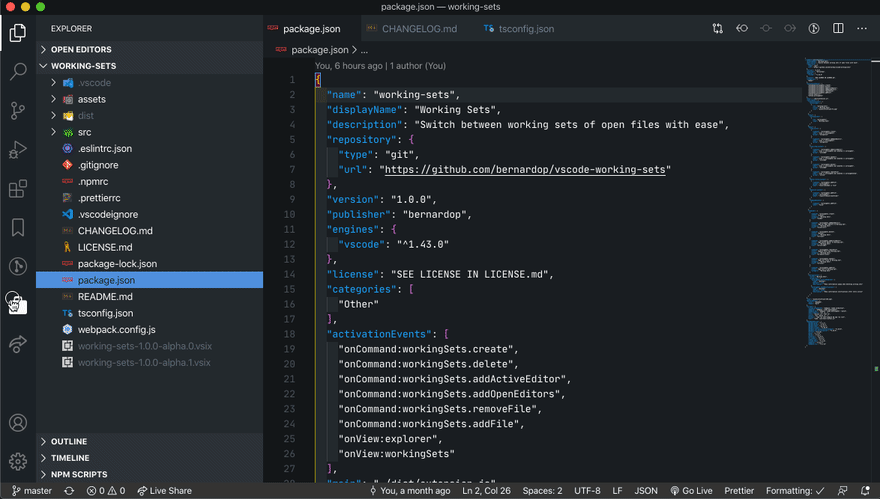Go to previous revision arrow icon
Screen dimensions: 880x499
point(742,28)
